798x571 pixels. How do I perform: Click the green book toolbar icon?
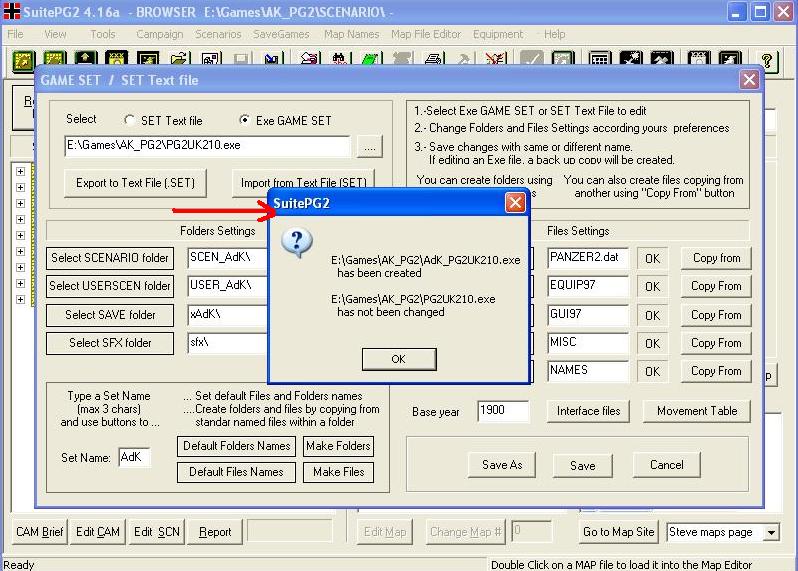click(x=370, y=61)
